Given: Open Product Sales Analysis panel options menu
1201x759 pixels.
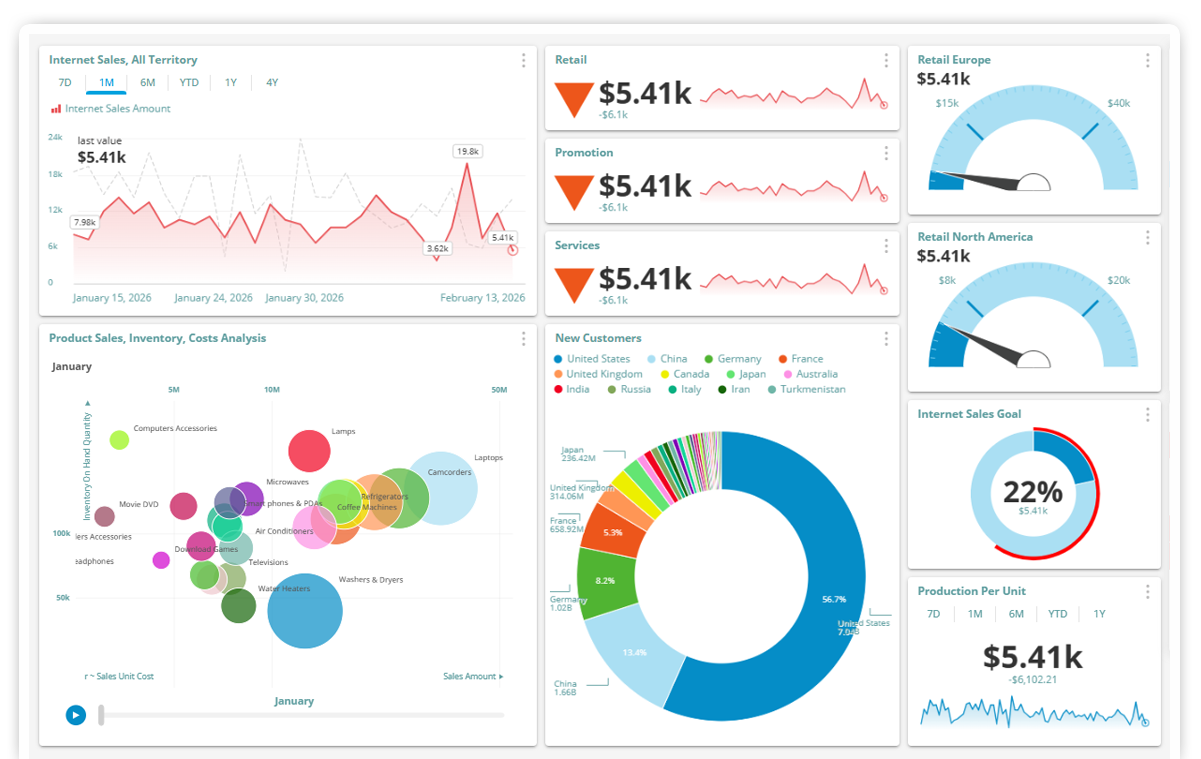Looking at the screenshot, I should pyautogui.click(x=523, y=339).
